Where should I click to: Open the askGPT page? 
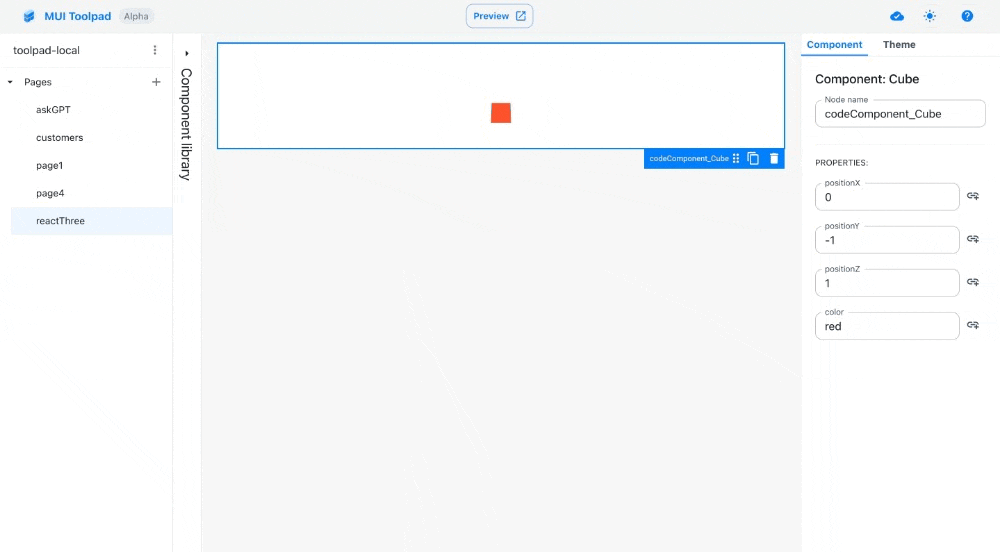[x=53, y=110]
